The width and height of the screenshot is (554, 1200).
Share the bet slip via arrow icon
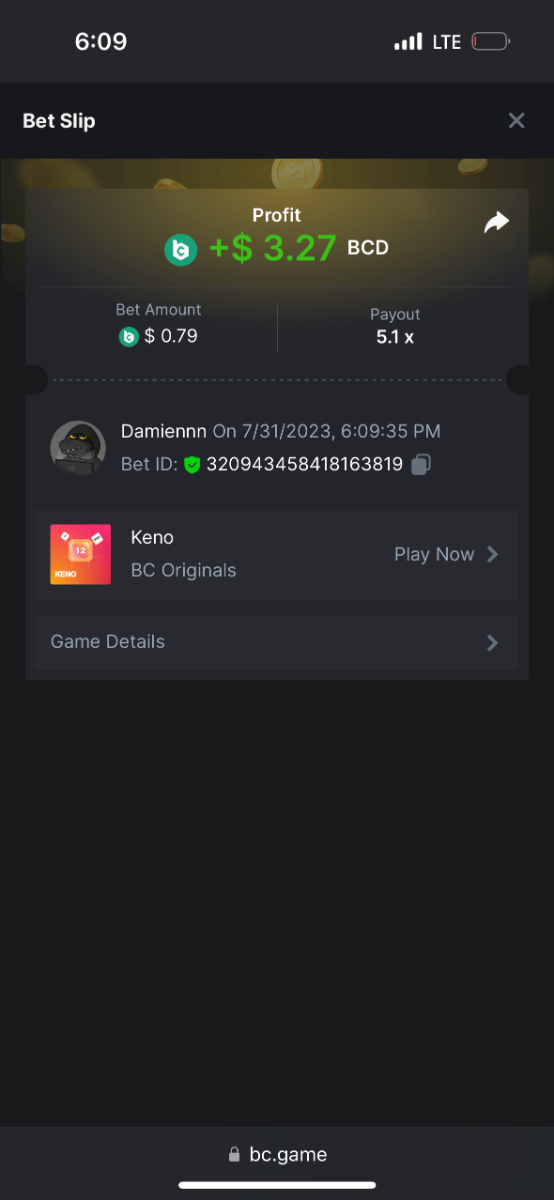(496, 222)
